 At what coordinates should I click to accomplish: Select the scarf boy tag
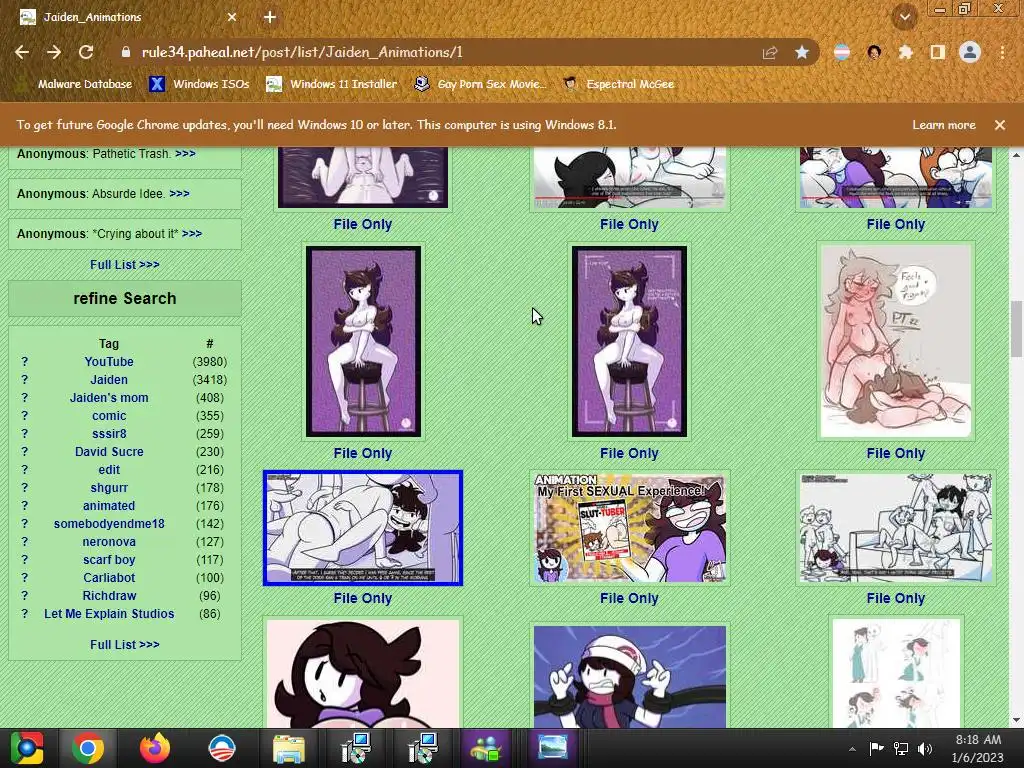pos(109,560)
